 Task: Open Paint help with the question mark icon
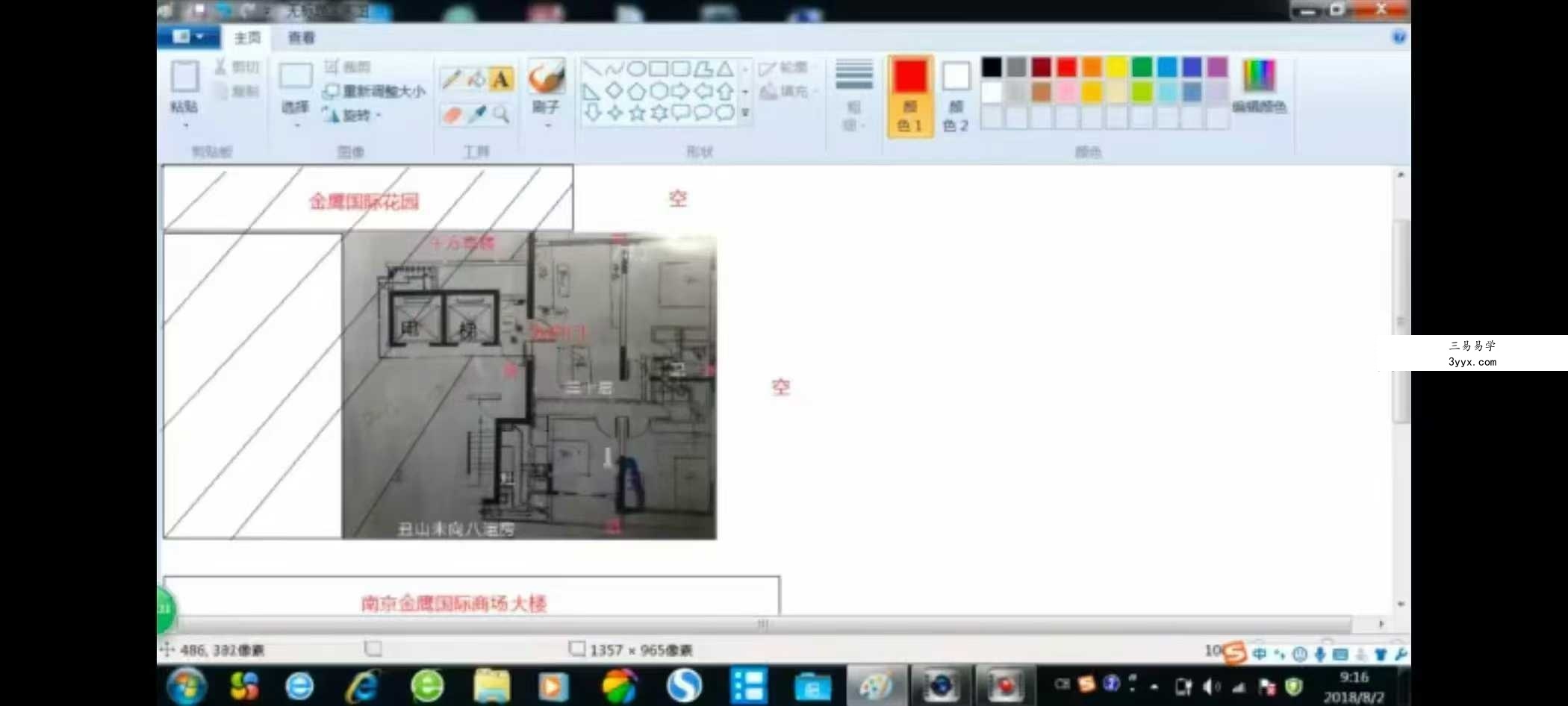1399,37
